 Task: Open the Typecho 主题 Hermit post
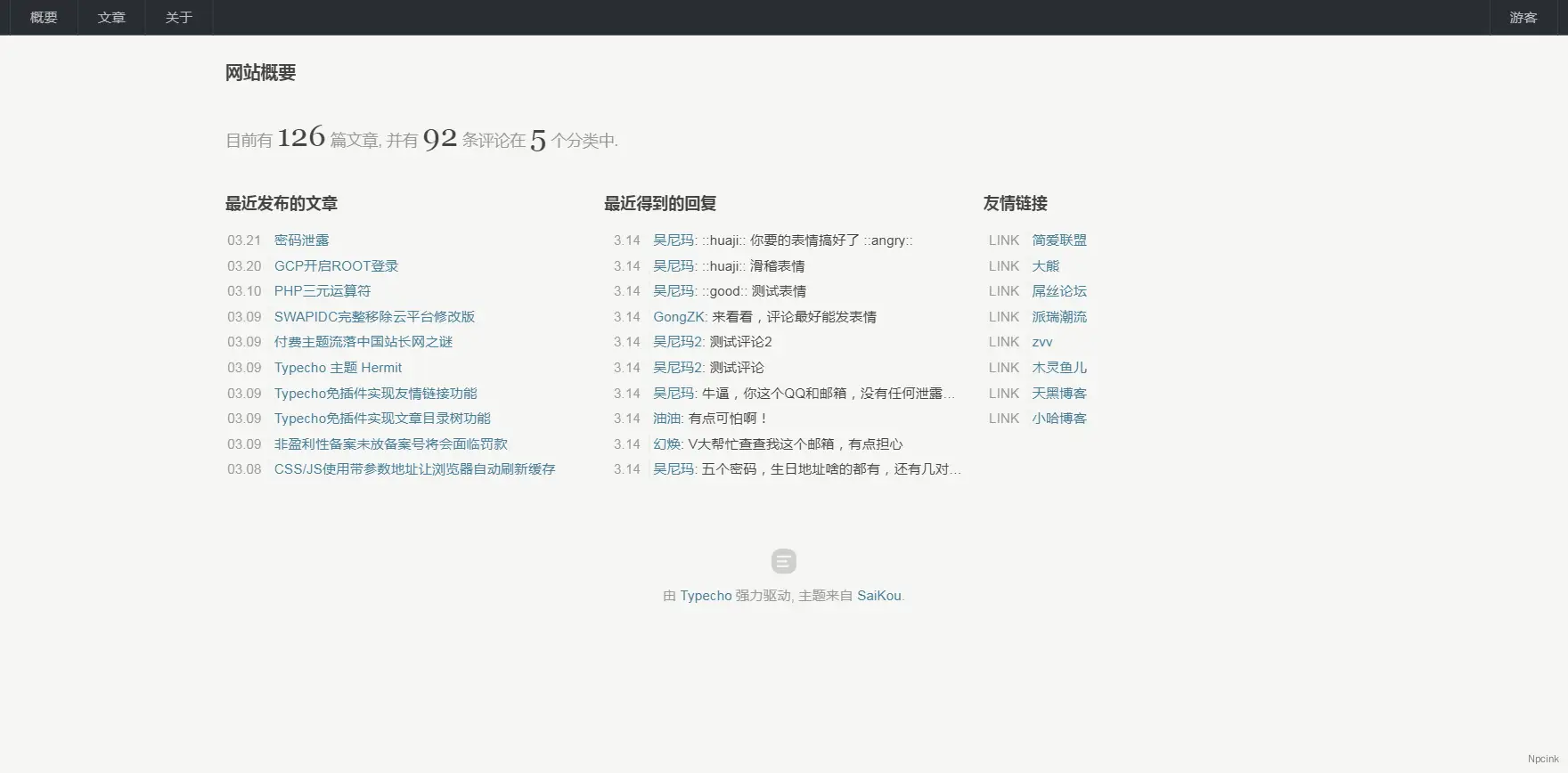(x=338, y=368)
